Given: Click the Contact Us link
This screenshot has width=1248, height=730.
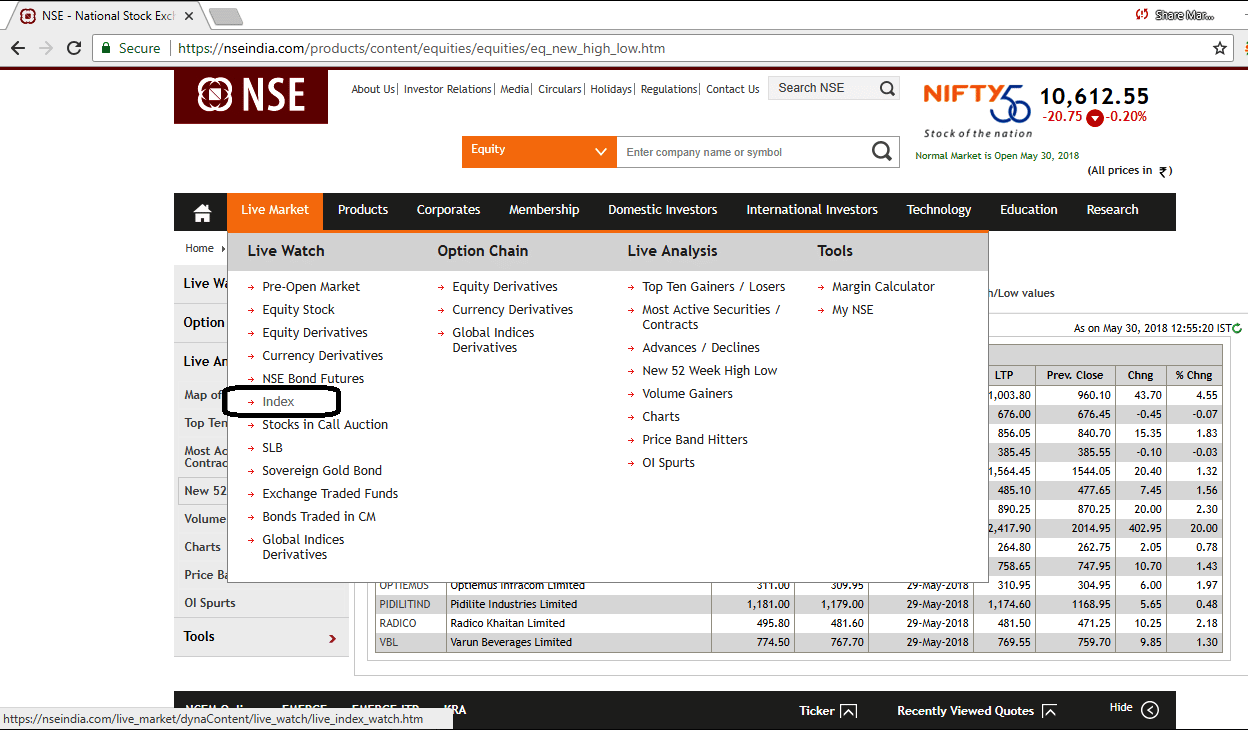Looking at the screenshot, I should [x=733, y=89].
